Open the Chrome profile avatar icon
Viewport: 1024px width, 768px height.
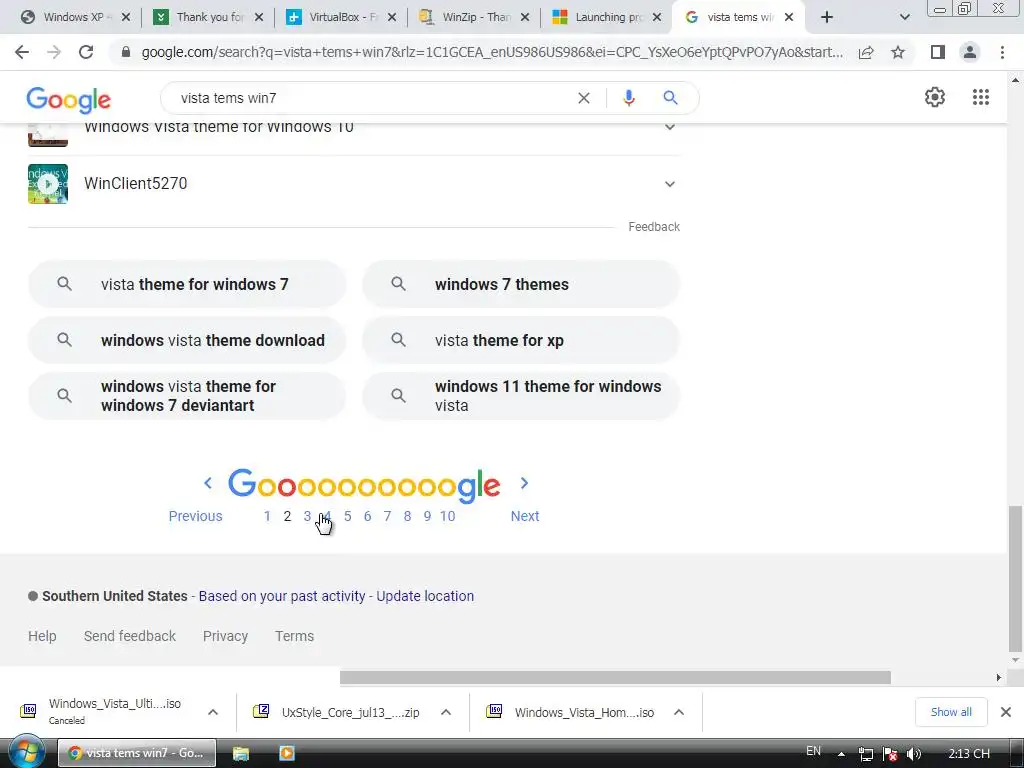coord(970,52)
